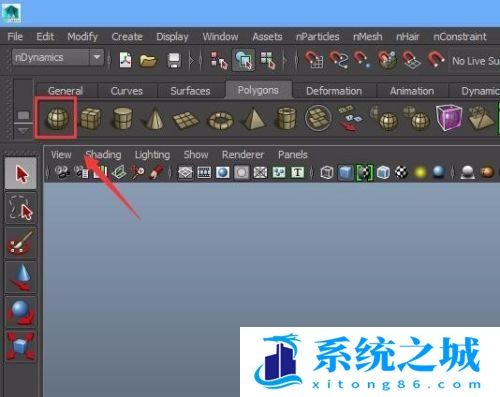Viewport: 500px width, 397px height.
Task: Open the File menu
Action: pyautogui.click(x=15, y=36)
